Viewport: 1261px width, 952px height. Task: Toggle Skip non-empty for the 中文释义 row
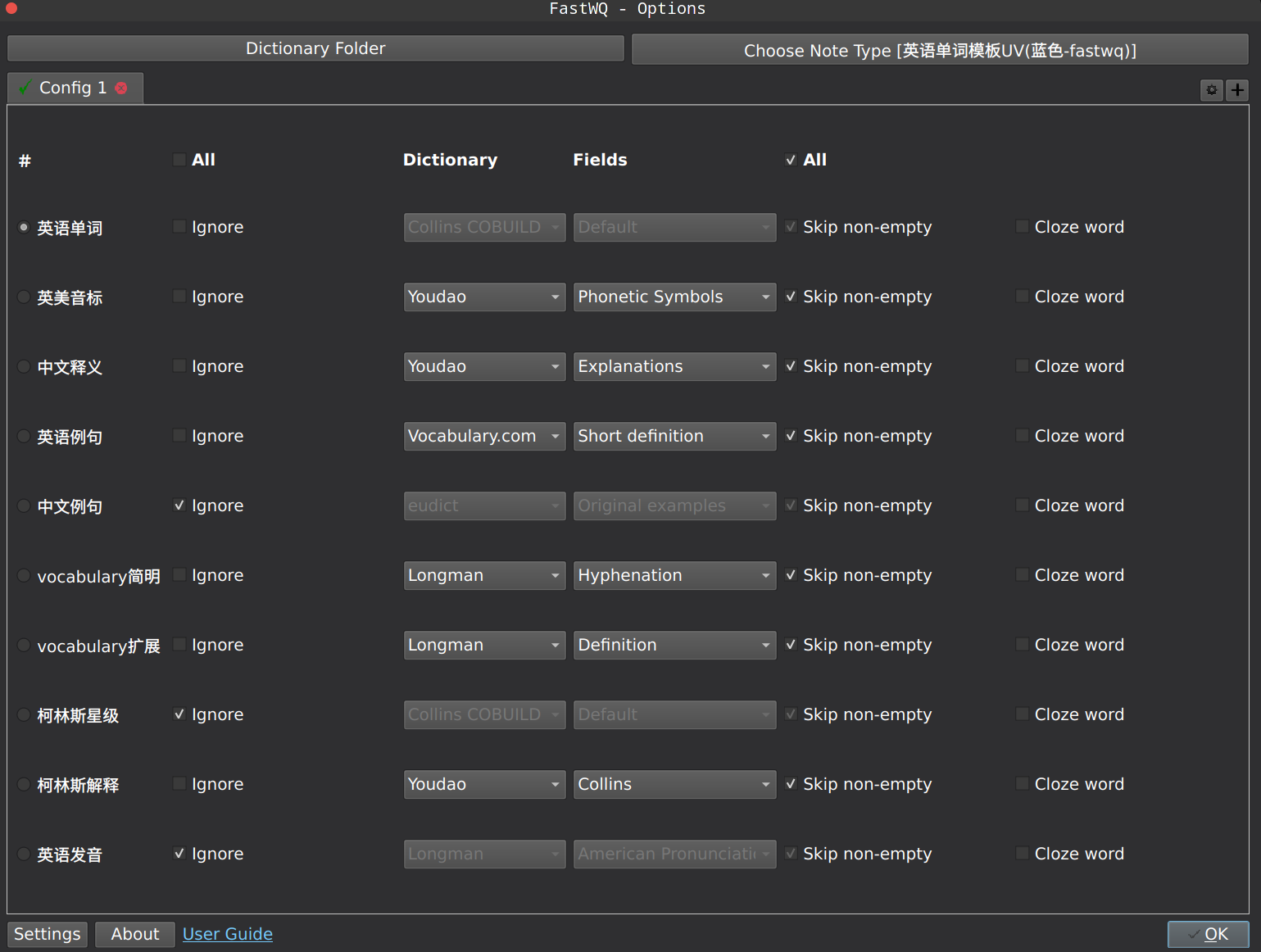(x=791, y=366)
